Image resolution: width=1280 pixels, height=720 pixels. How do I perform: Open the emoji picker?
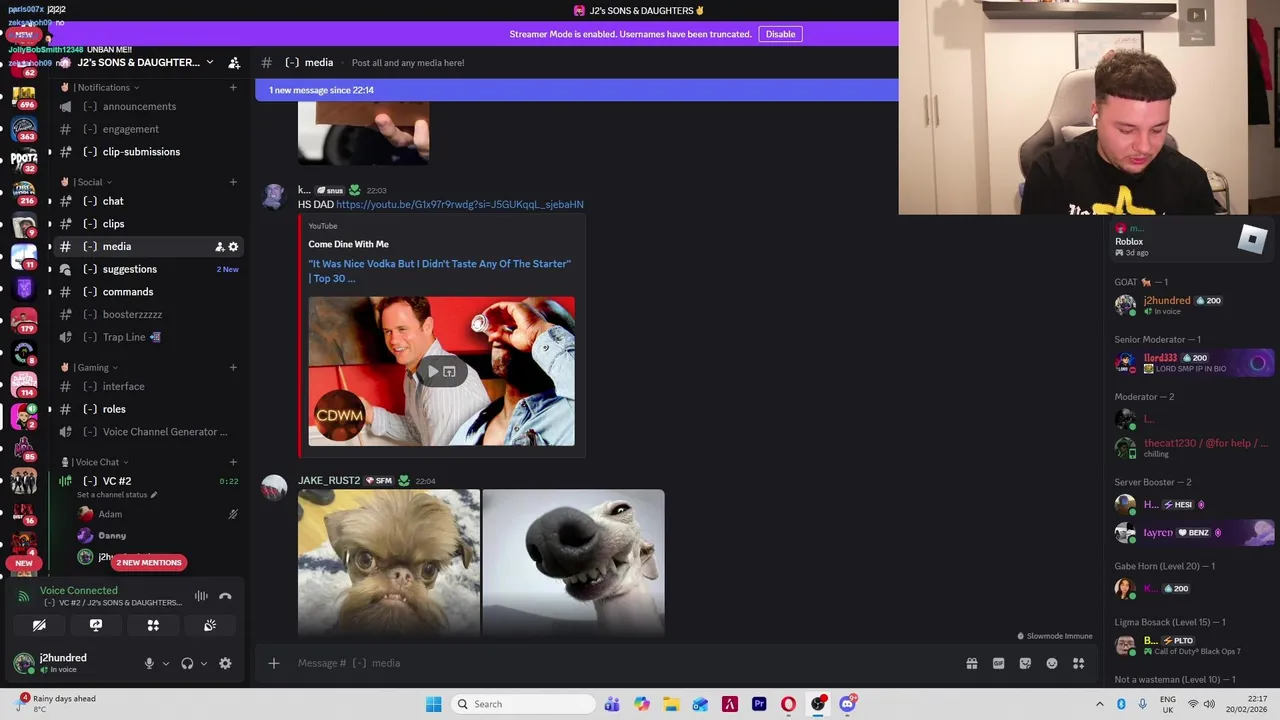pos(1052,663)
